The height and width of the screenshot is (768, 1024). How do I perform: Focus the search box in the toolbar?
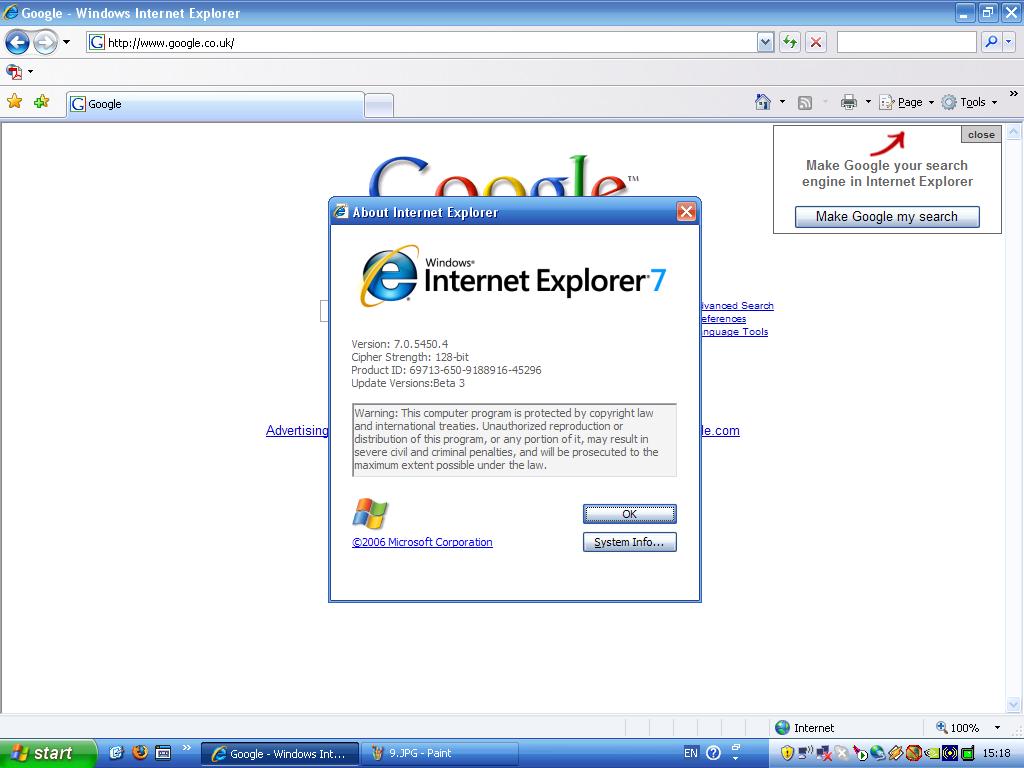pyautogui.click(x=906, y=42)
